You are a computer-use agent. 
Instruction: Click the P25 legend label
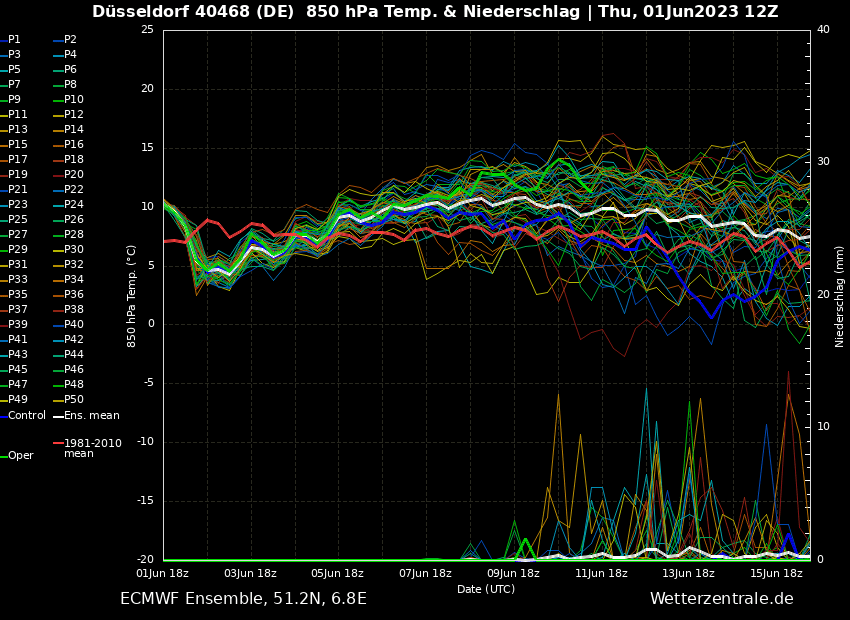pyautogui.click(x=18, y=220)
